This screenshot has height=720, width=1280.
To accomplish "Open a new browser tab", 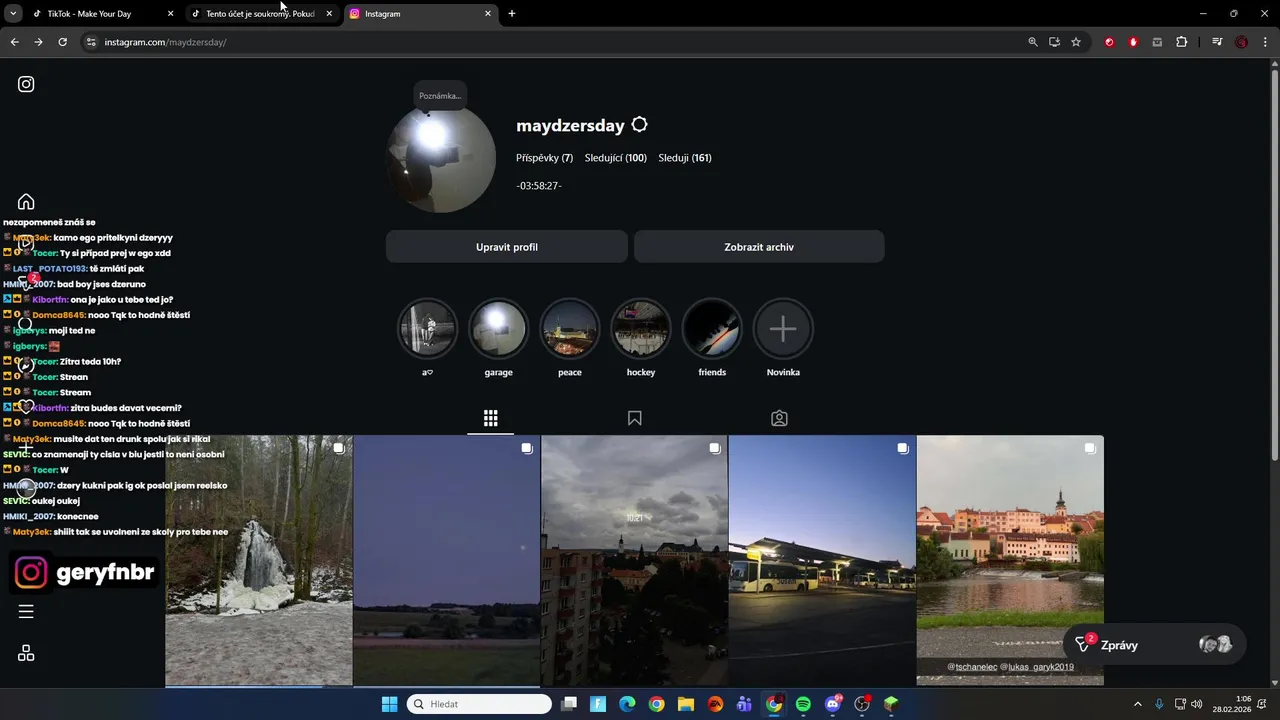I will [512, 14].
